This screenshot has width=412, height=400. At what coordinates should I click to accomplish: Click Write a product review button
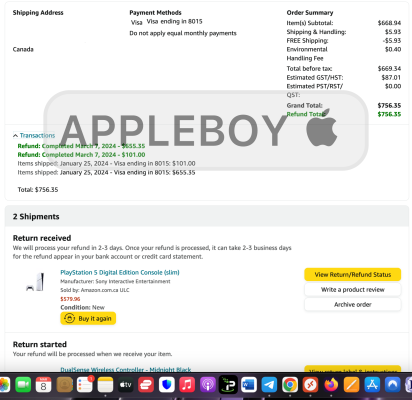click(353, 290)
